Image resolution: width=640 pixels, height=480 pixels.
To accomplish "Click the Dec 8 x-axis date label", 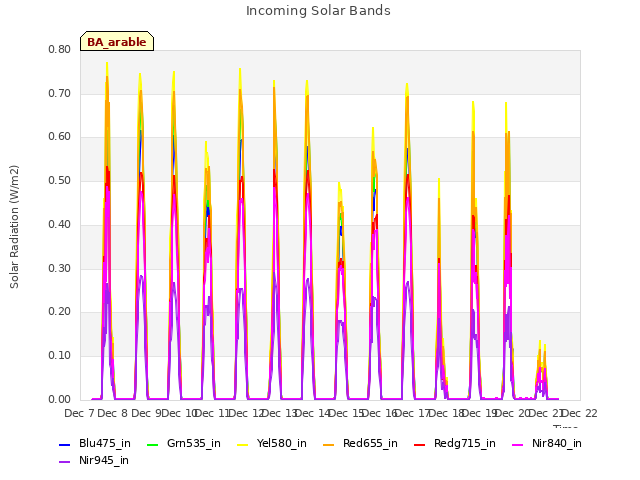I will click(113, 413).
